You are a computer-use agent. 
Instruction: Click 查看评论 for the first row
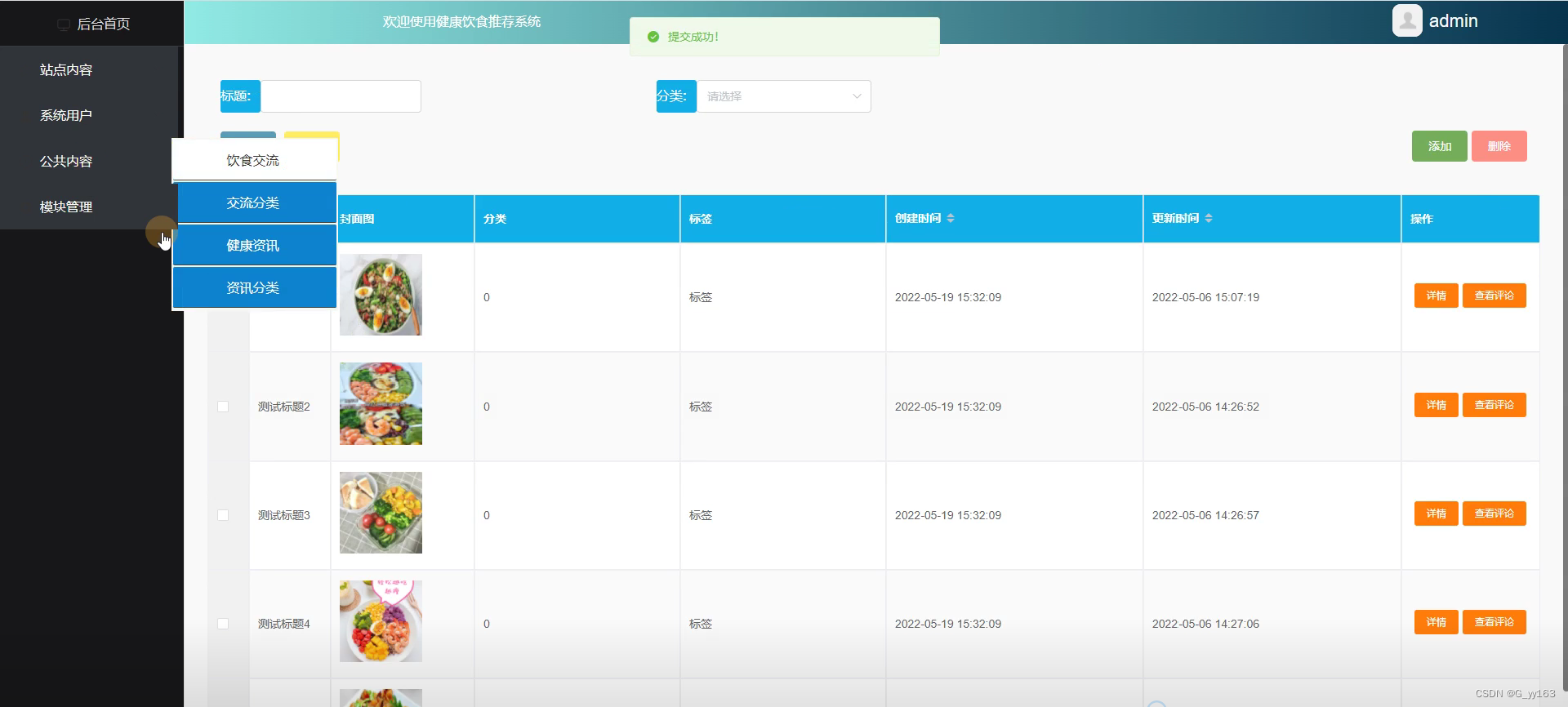pyautogui.click(x=1494, y=296)
